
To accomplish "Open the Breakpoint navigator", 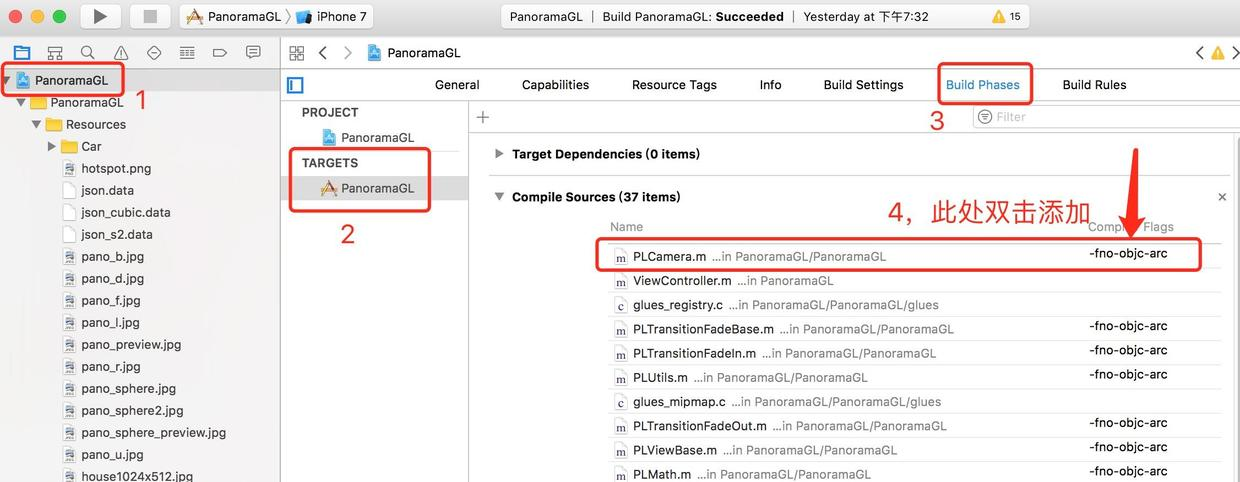I will coord(220,52).
